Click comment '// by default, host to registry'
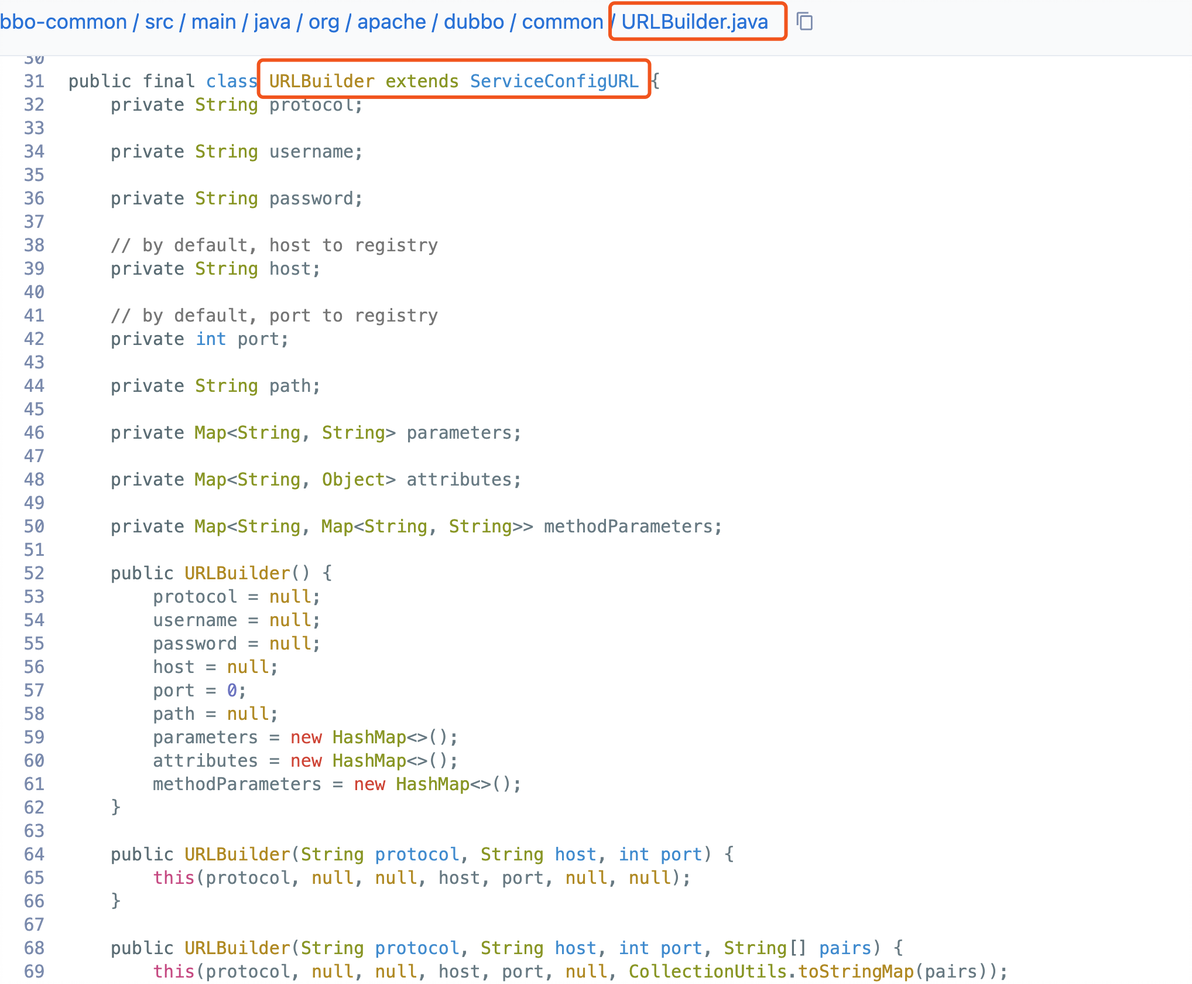Image resolution: width=1192 pixels, height=984 pixels. tap(274, 246)
